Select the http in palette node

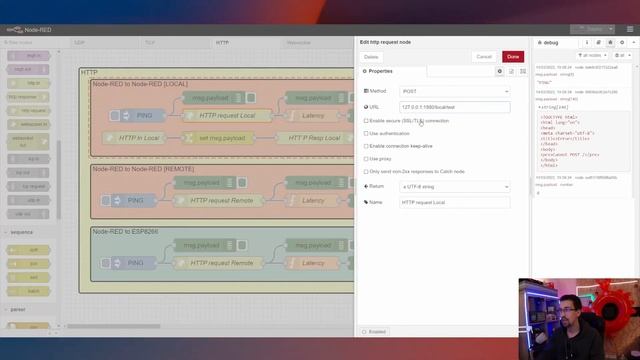[x=29, y=83]
